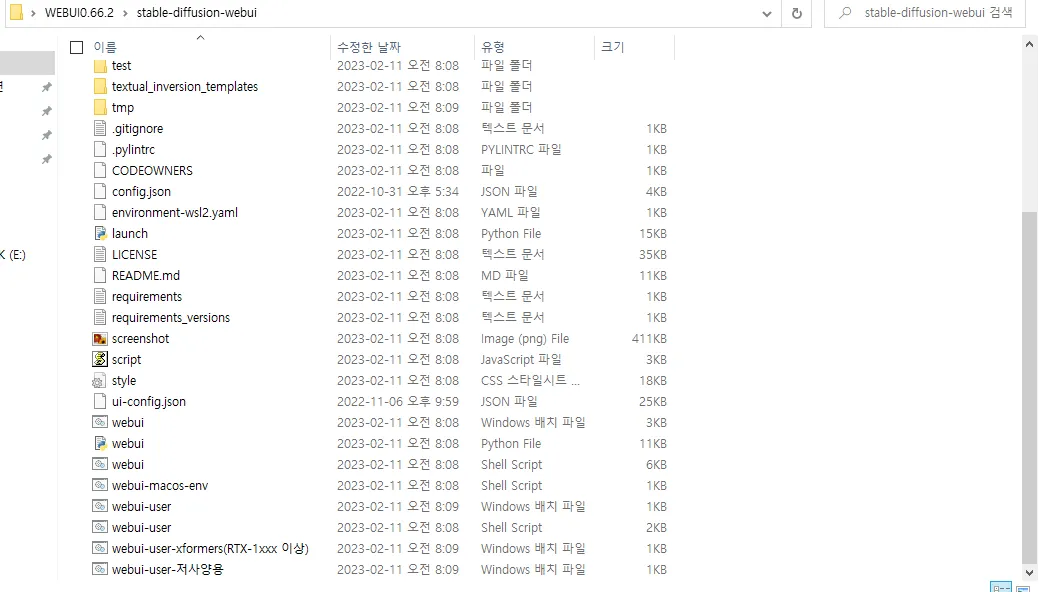Click the test folder icon
Viewport: 1039px width, 592px height.
100,66
